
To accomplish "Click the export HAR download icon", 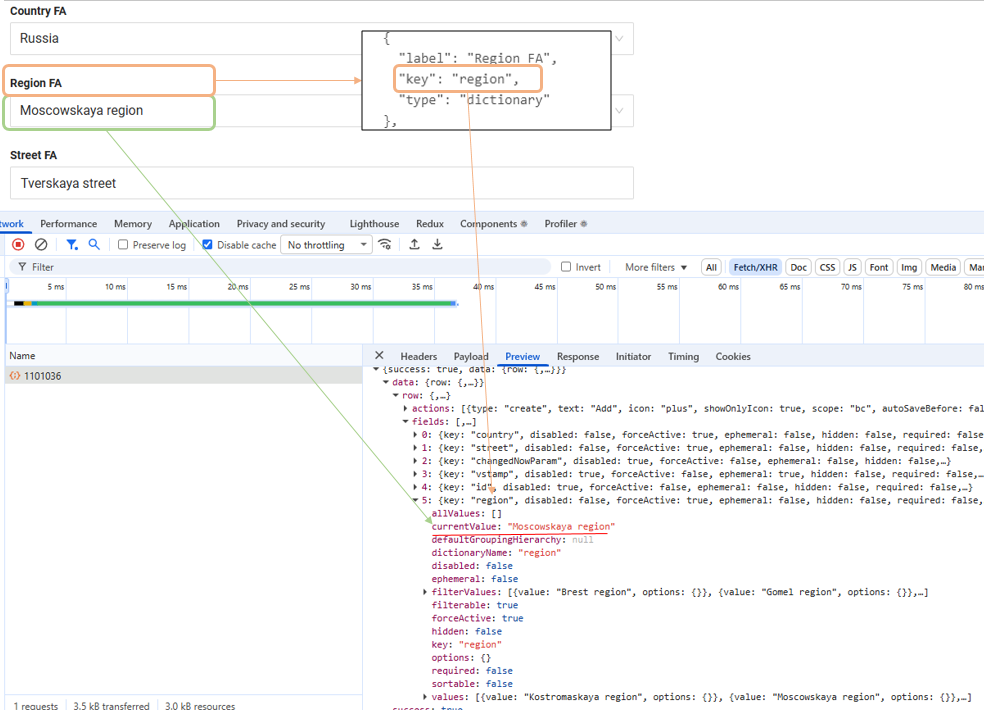I will tap(437, 245).
